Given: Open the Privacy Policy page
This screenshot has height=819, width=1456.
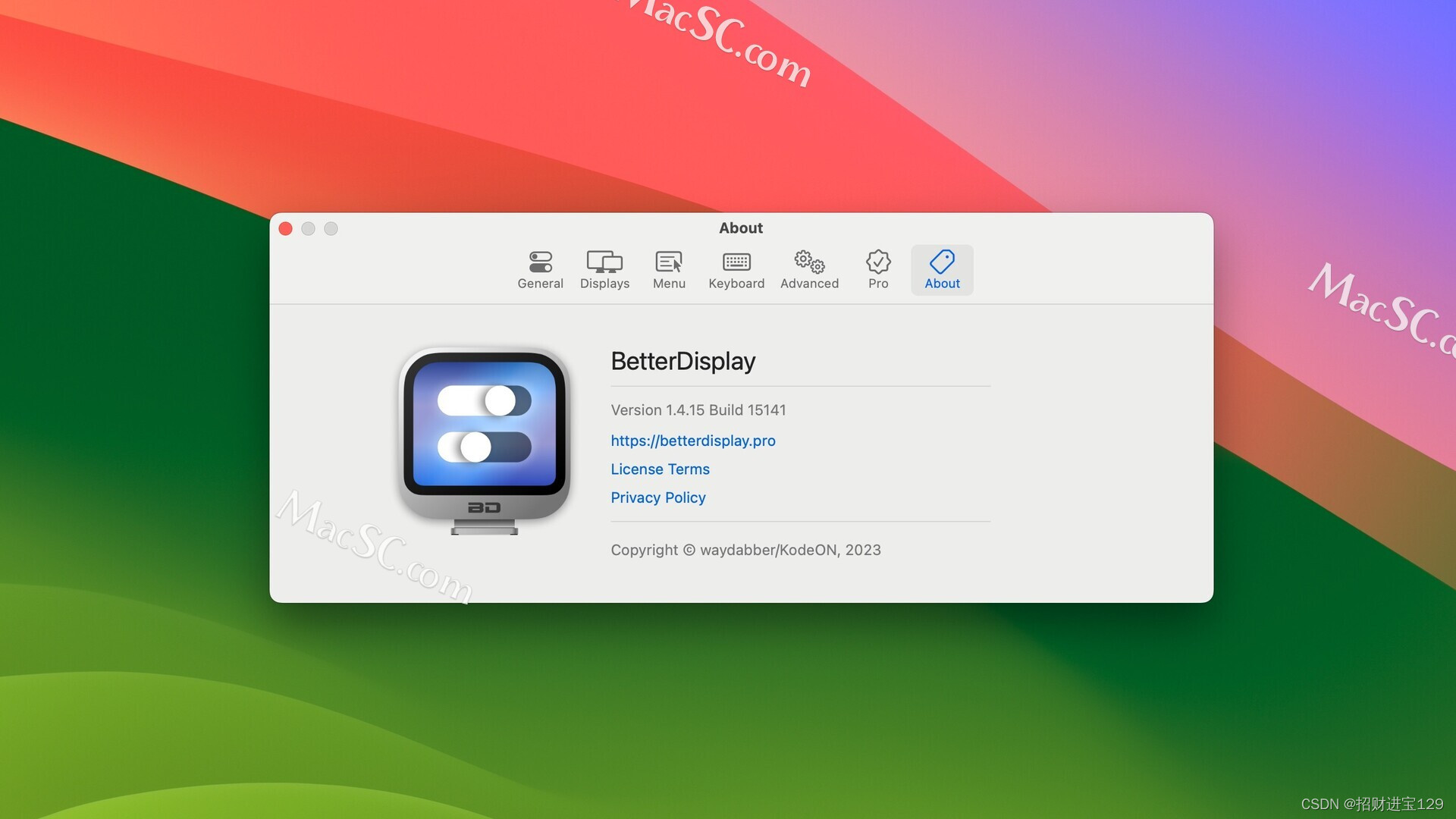Looking at the screenshot, I should (658, 496).
